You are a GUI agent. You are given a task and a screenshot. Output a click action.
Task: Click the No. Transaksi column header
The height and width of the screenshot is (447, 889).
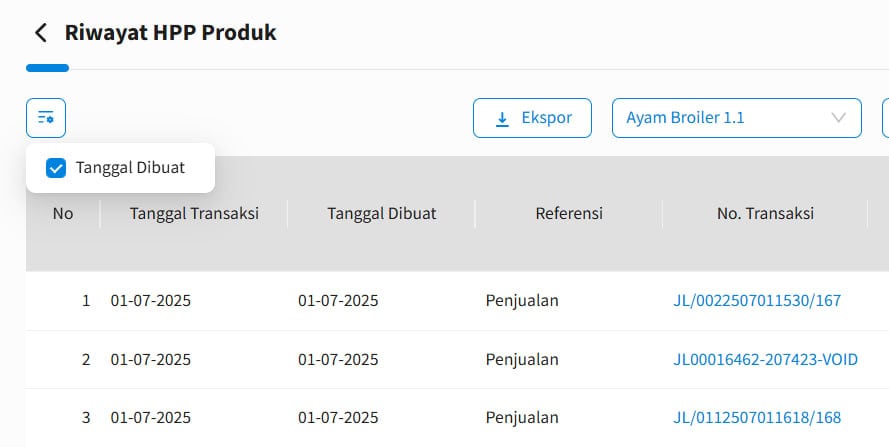tap(765, 214)
